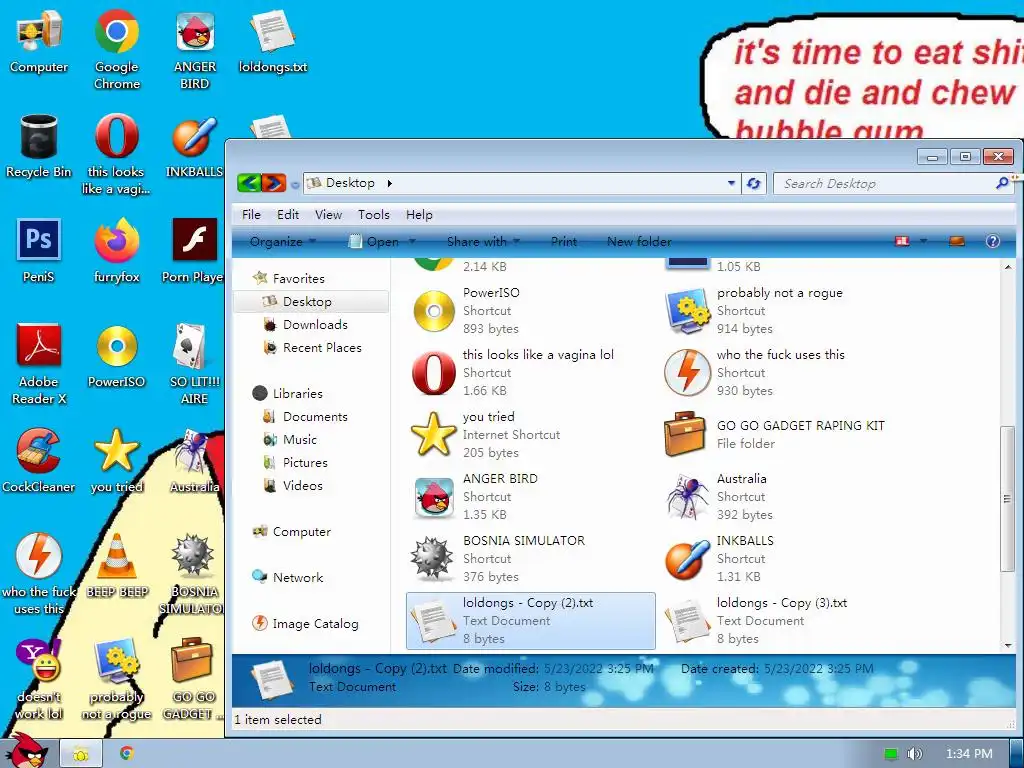
Task: Select the Adobe Reader X desktop icon
Action: coord(39,364)
